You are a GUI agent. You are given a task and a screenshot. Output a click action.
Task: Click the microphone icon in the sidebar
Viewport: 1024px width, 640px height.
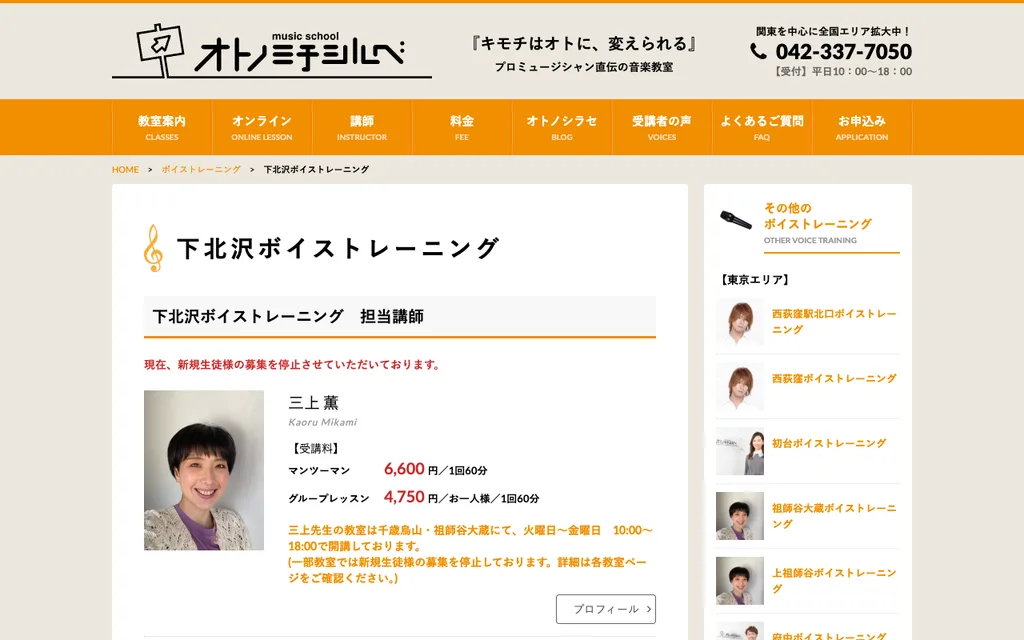(x=736, y=219)
